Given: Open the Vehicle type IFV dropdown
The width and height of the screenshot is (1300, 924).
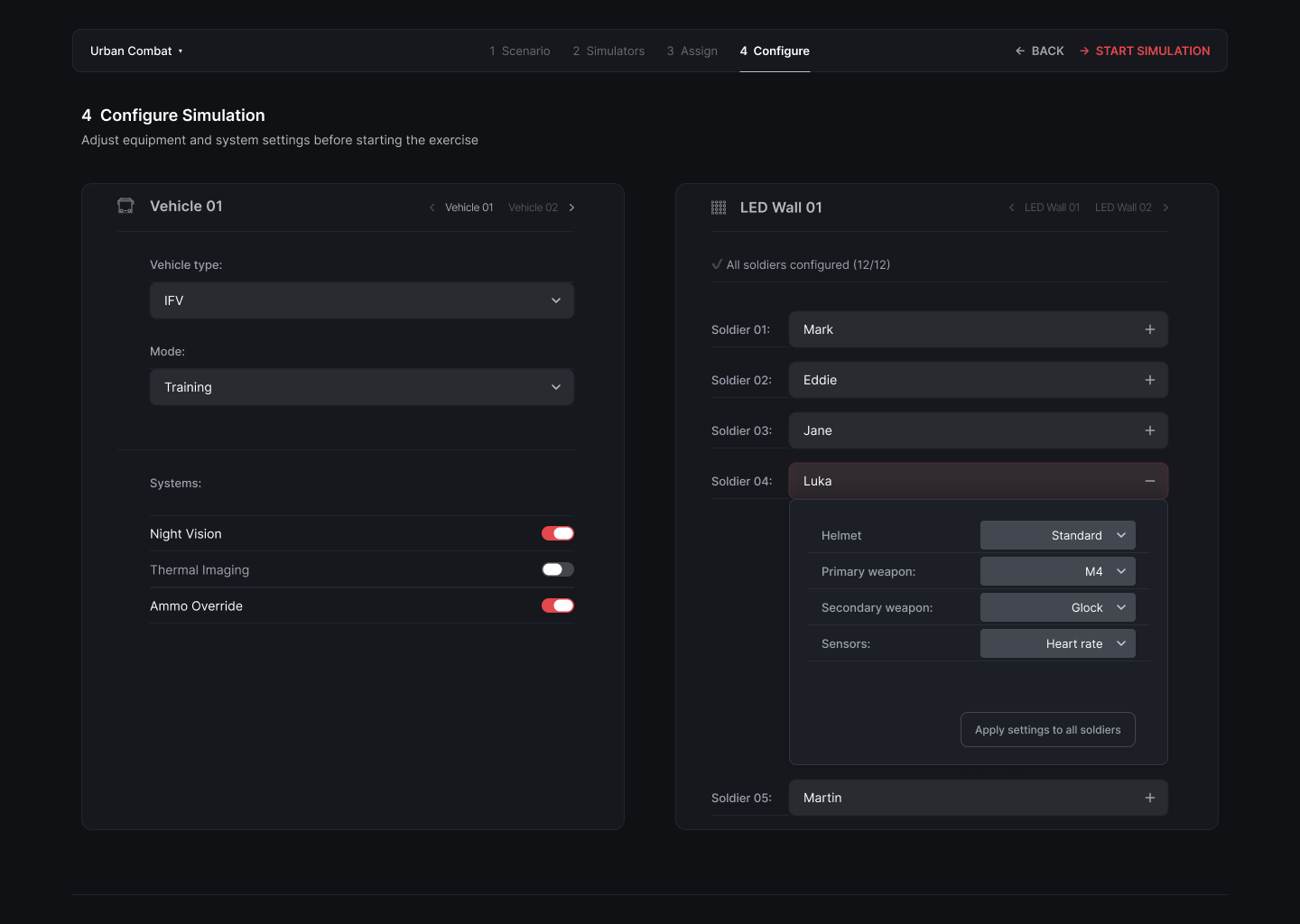Looking at the screenshot, I should [361, 300].
